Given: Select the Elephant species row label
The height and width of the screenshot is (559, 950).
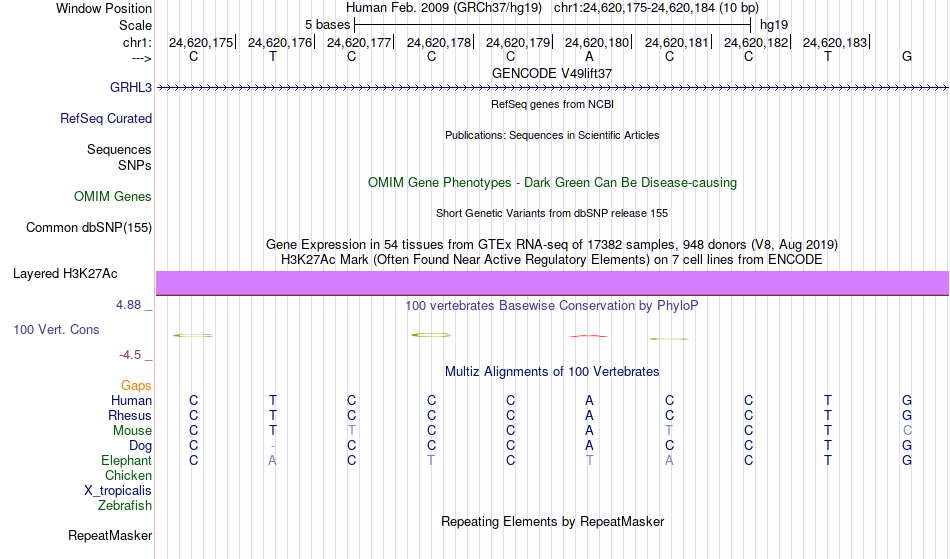Looking at the screenshot, I should pos(126,460).
